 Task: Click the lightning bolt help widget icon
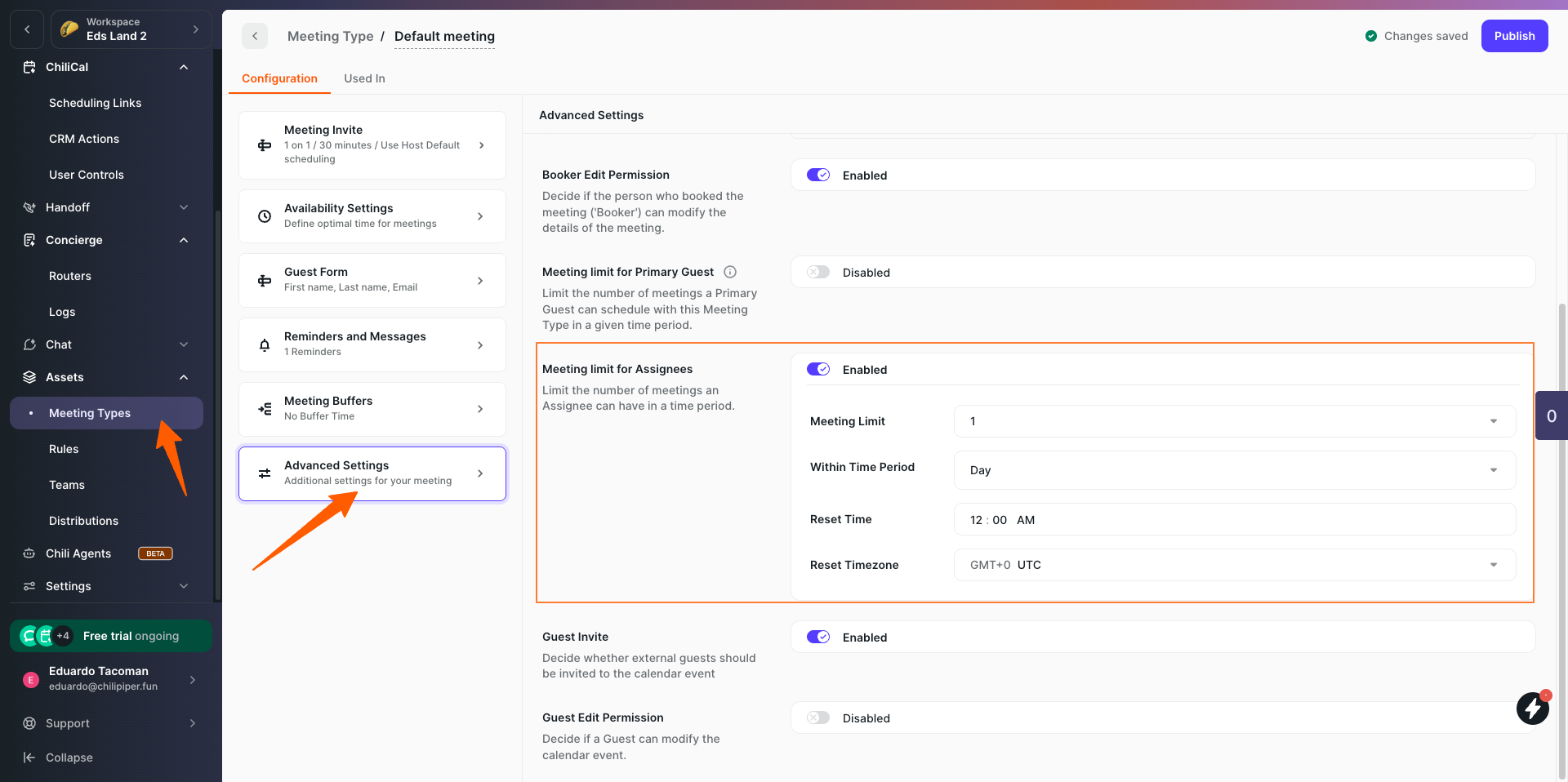pos(1532,708)
